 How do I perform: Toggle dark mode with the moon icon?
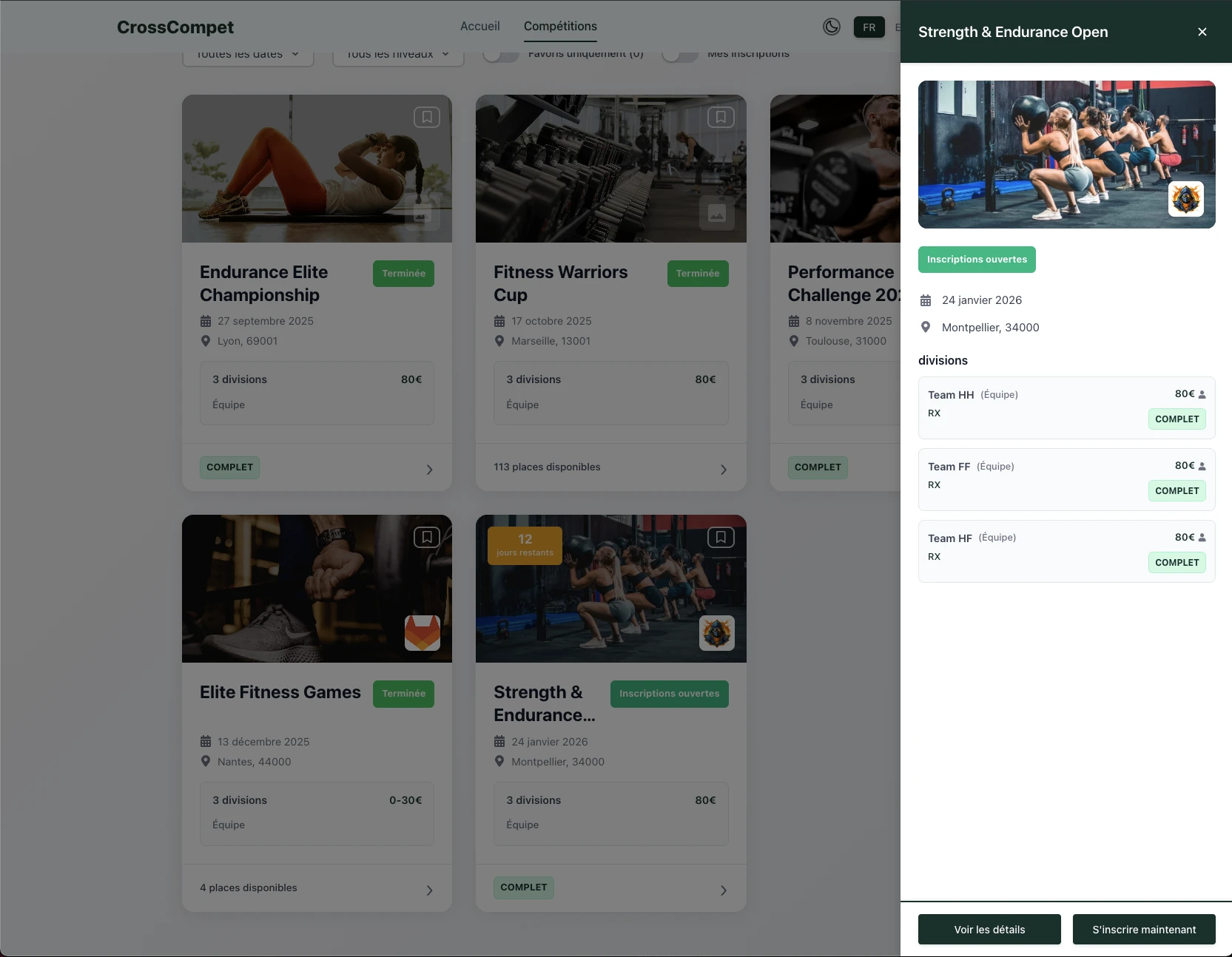pos(832,27)
